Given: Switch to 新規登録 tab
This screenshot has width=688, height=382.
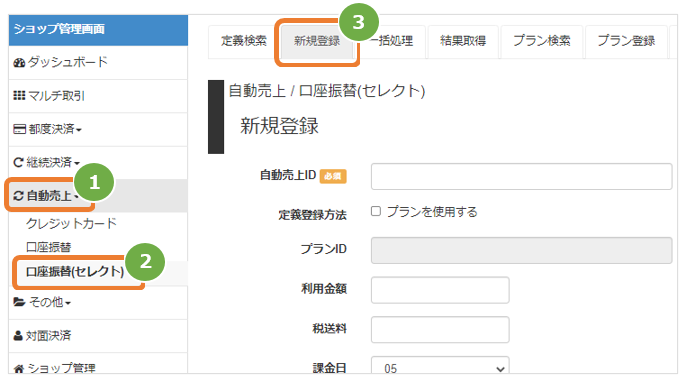Looking at the screenshot, I should coord(317,41).
